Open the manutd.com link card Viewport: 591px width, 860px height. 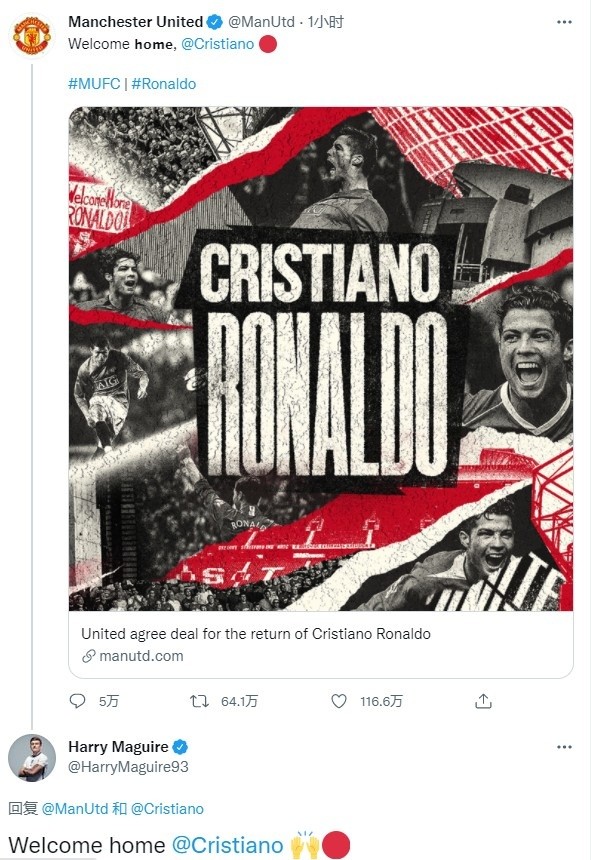321,644
